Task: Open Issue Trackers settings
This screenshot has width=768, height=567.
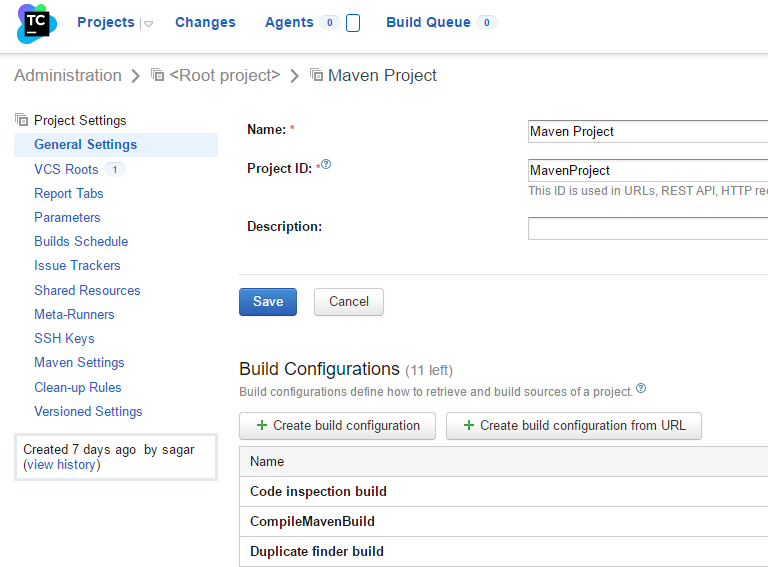Action: 77,265
